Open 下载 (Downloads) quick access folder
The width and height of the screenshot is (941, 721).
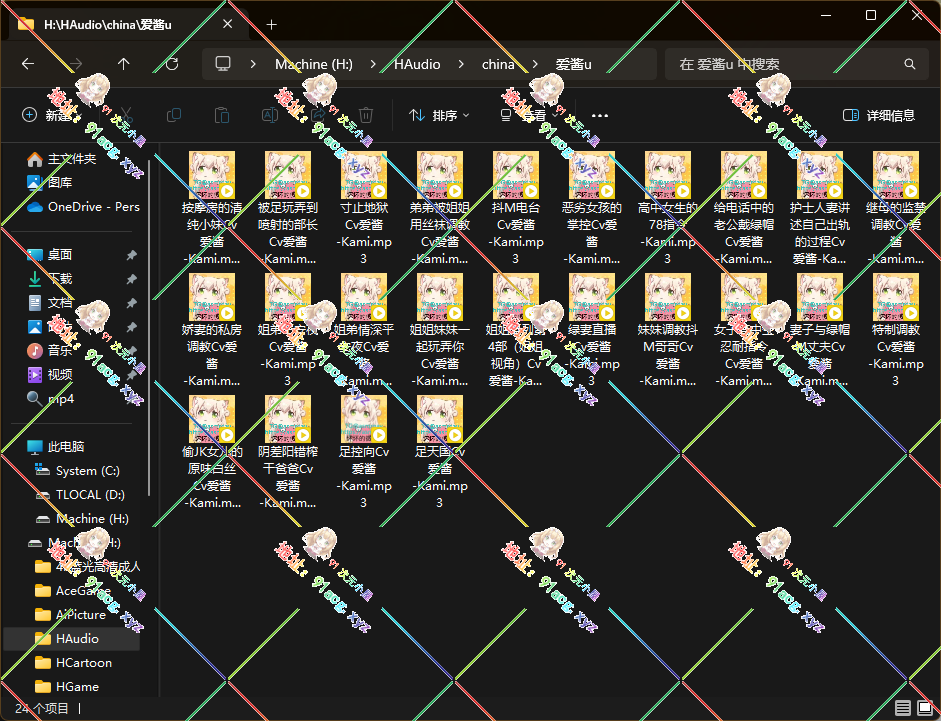(59, 279)
